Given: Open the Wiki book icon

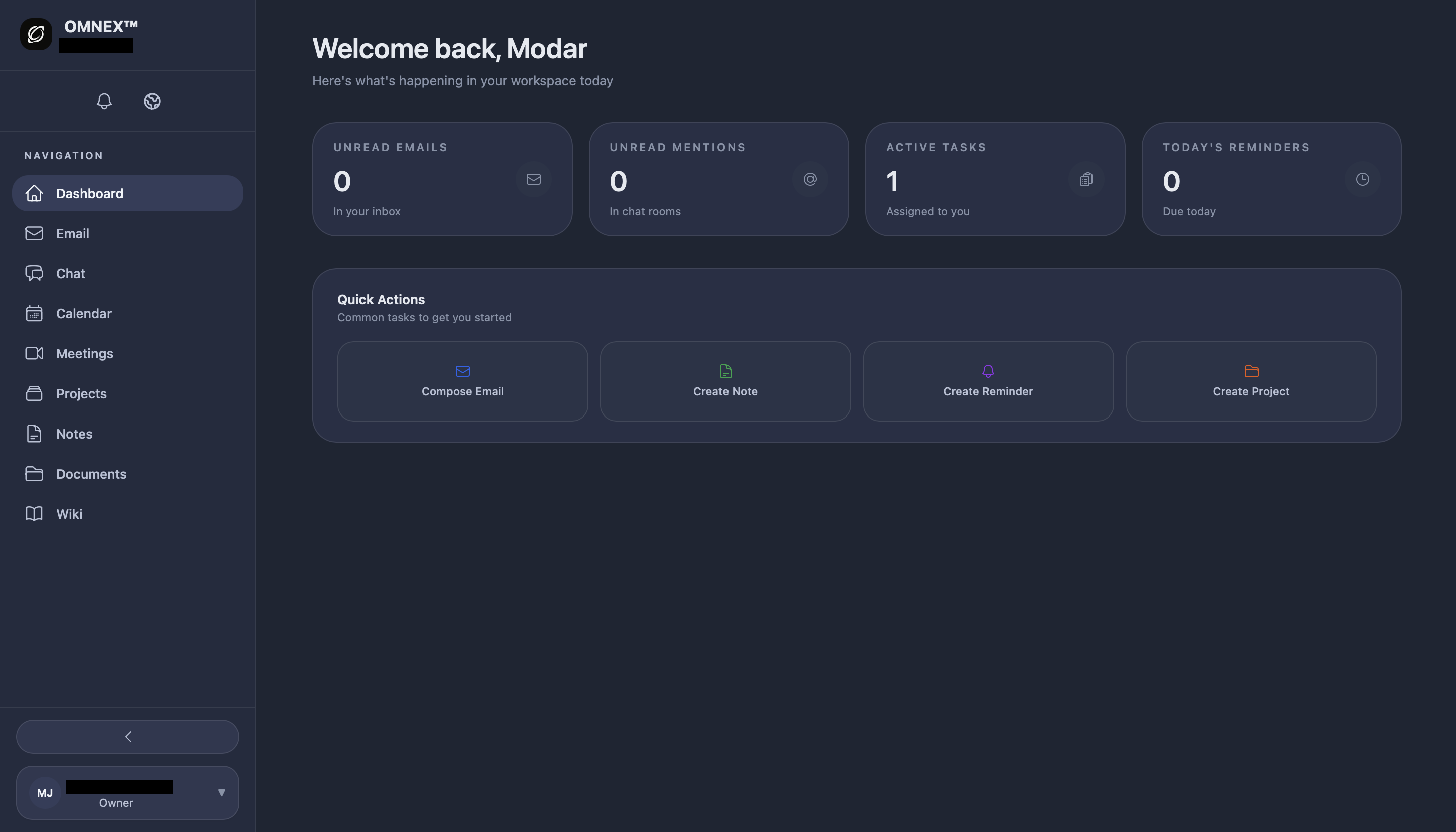Looking at the screenshot, I should tap(34, 513).
